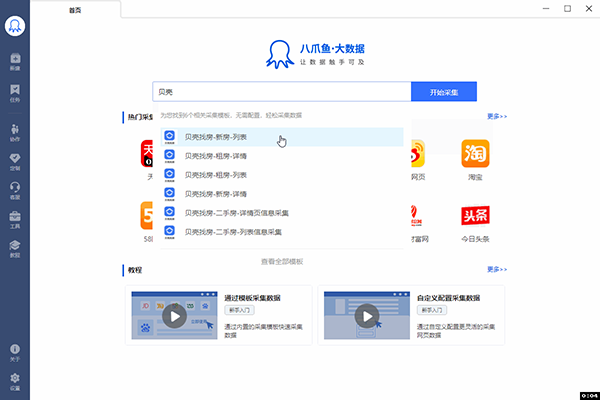The image size is (600, 400).
Task: Select the 今日头条 template icon
Action: pyautogui.click(x=474, y=218)
